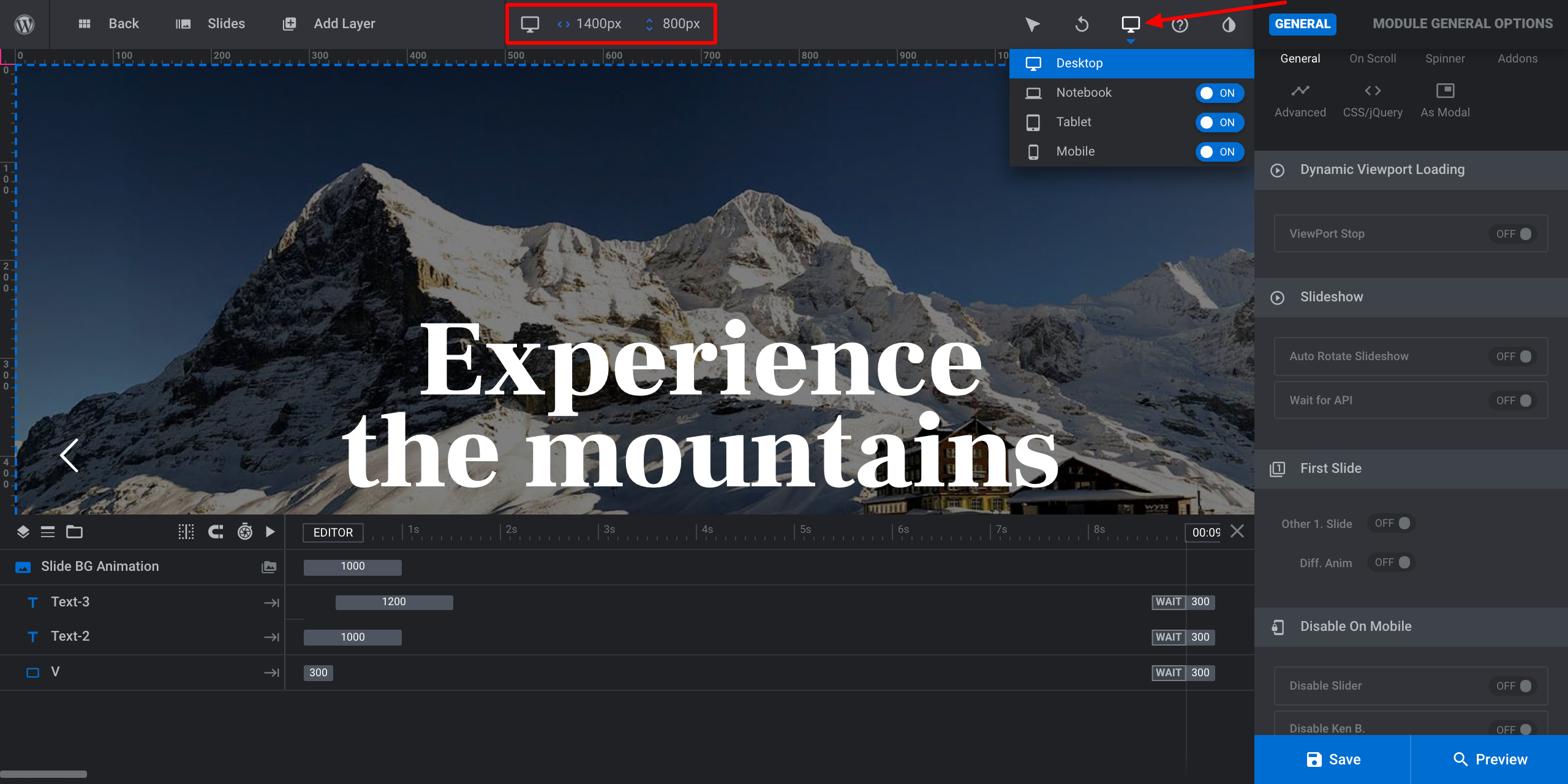Turn off the Mobile device toggle
This screenshot has width=1568, height=784.
tap(1219, 152)
